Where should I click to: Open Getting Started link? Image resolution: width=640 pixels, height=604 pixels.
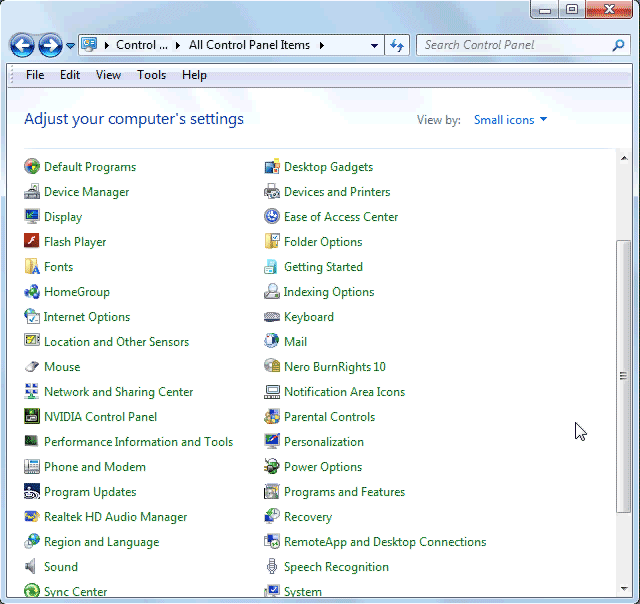click(323, 267)
